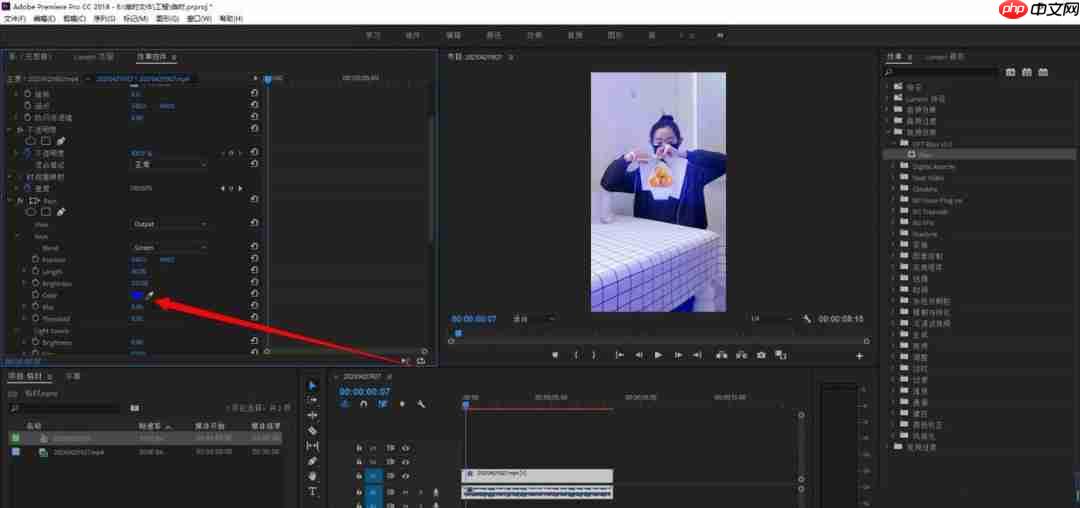Filter effects by Accelerated Effects icon

pyautogui.click(x=1010, y=72)
